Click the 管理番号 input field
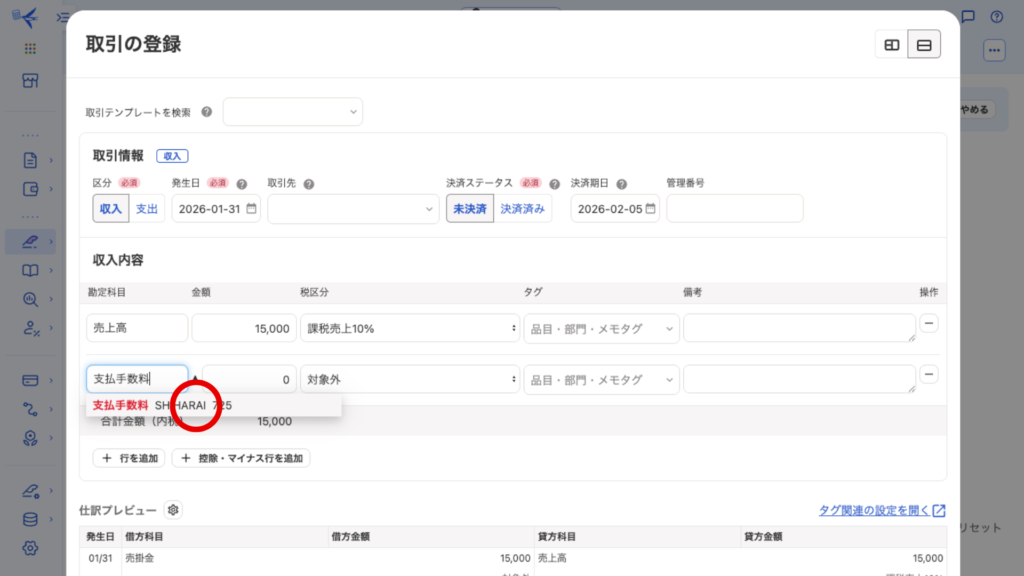Viewport: 1024px width, 576px height. [734, 209]
